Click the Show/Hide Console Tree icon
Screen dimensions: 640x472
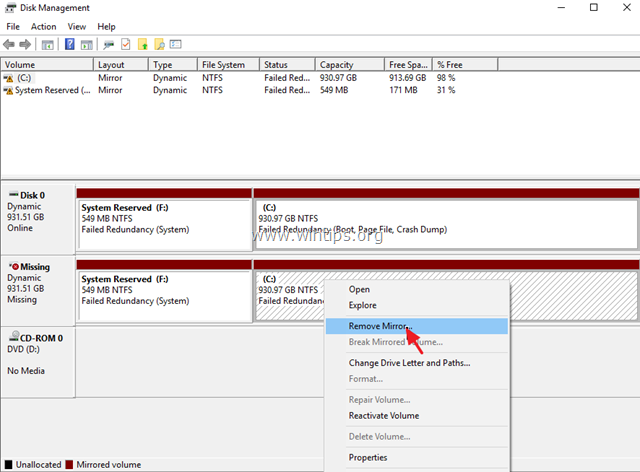click(47, 44)
